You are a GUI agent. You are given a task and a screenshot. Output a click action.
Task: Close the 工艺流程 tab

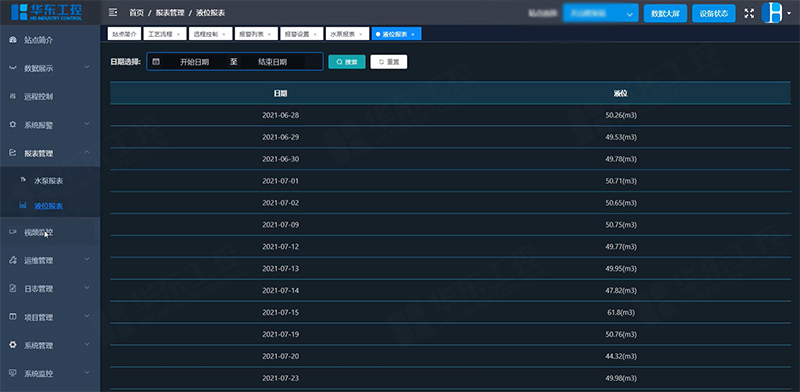[178, 34]
